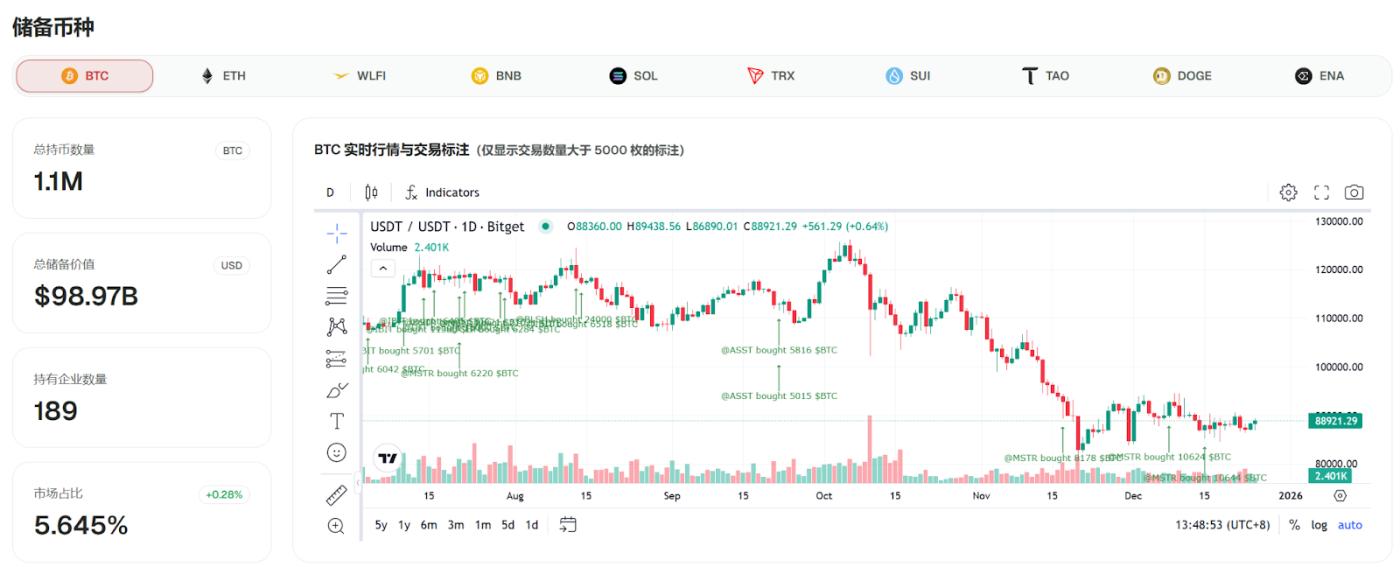Open the Indicators panel

pyautogui.click(x=442, y=192)
